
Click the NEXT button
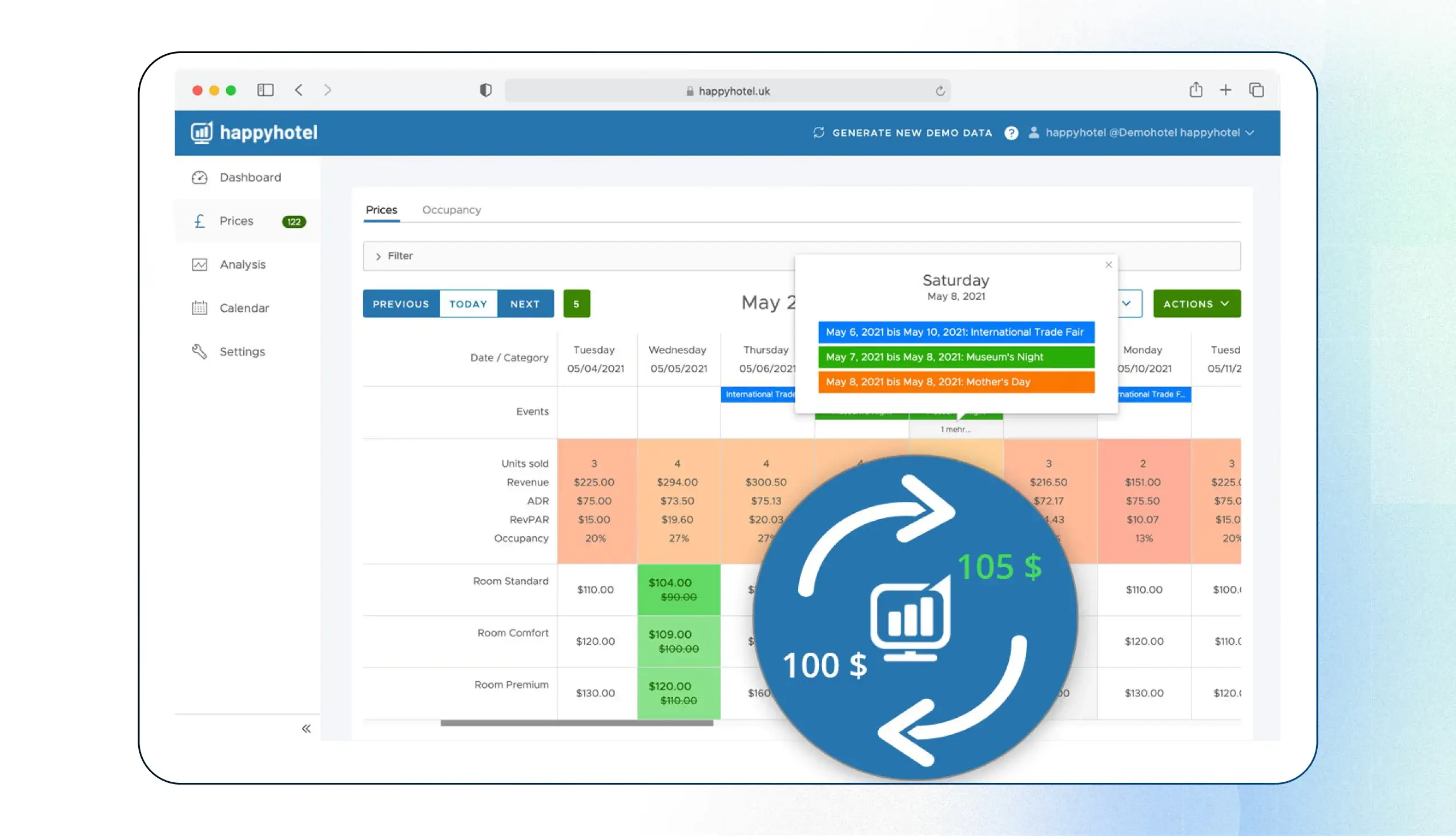pos(525,304)
